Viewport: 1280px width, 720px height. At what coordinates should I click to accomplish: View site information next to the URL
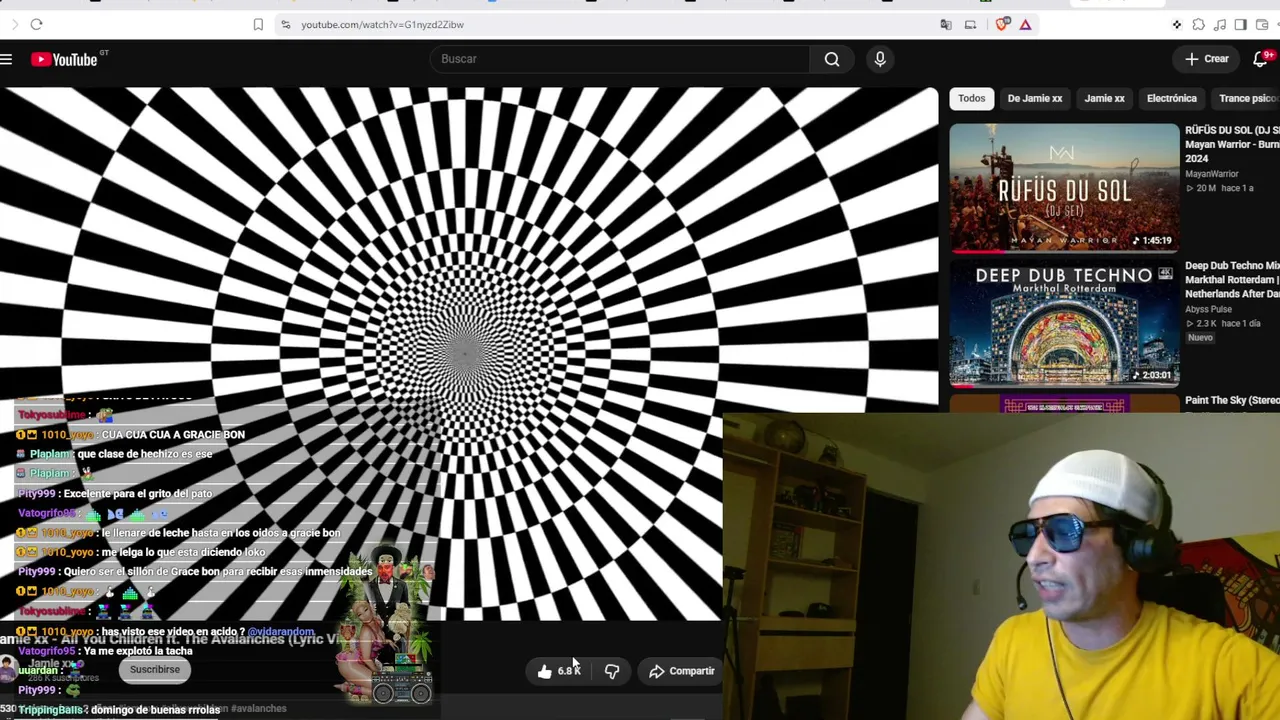[285, 24]
